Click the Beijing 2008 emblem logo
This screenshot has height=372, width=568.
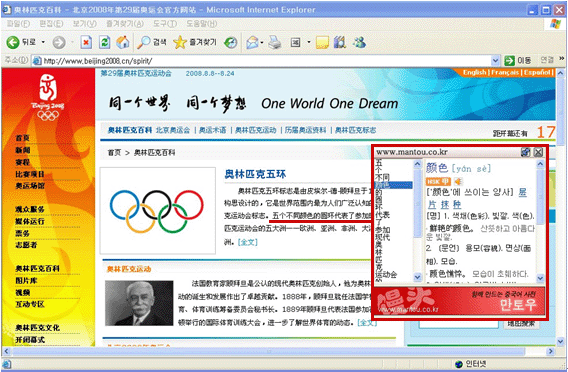tap(48, 97)
